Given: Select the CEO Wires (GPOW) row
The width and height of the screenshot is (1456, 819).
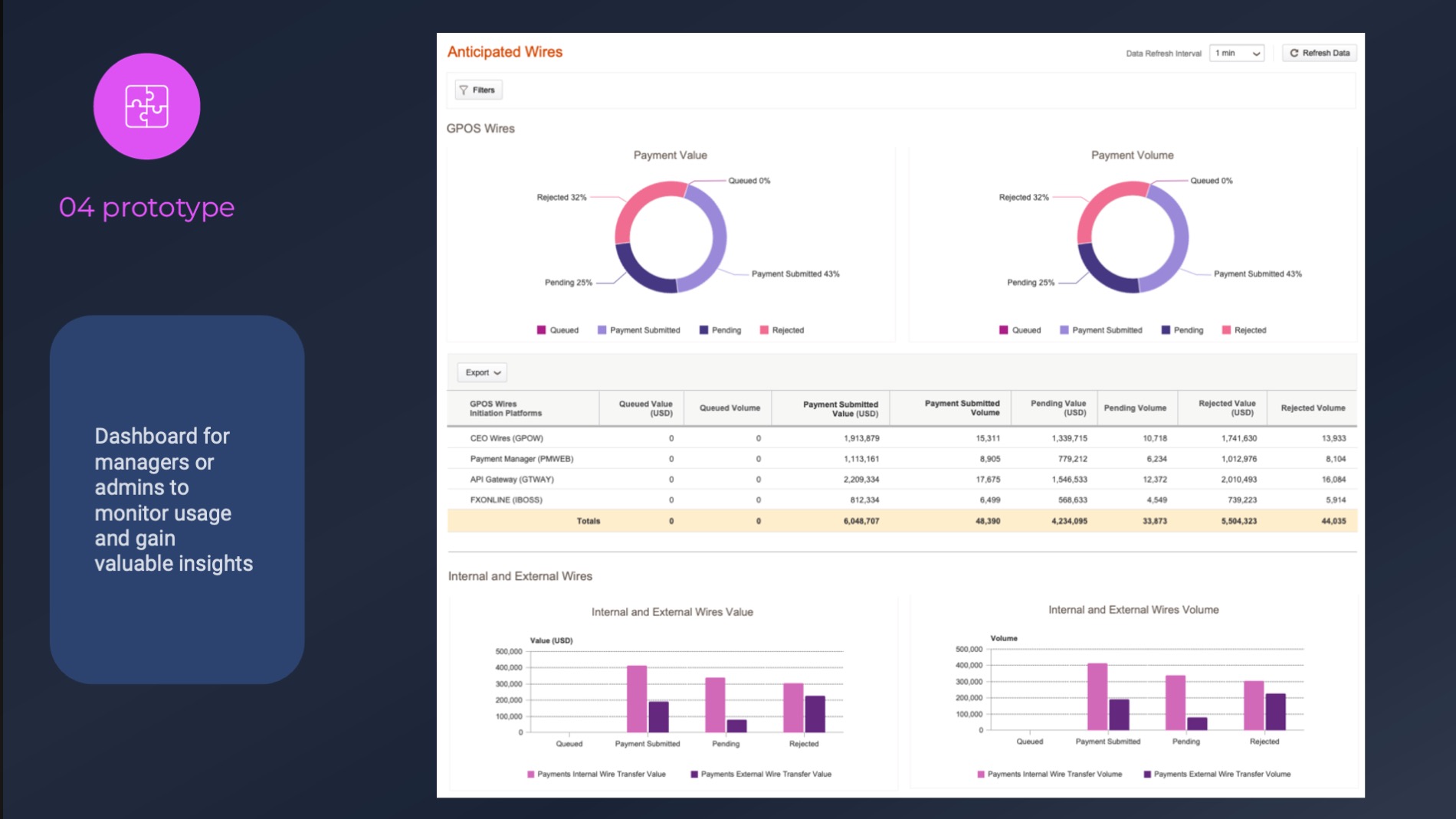Looking at the screenshot, I should pyautogui.click(x=507, y=438).
